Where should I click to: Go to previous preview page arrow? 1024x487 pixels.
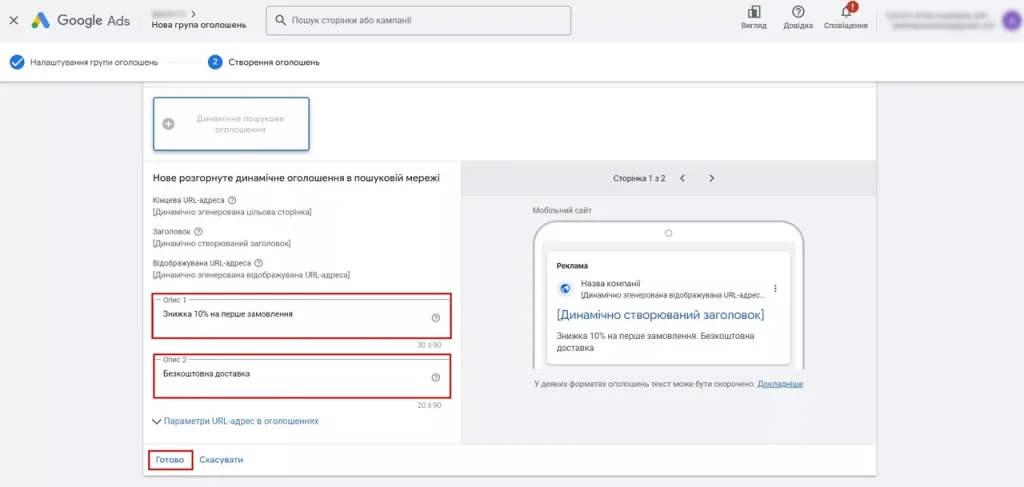tap(682, 178)
